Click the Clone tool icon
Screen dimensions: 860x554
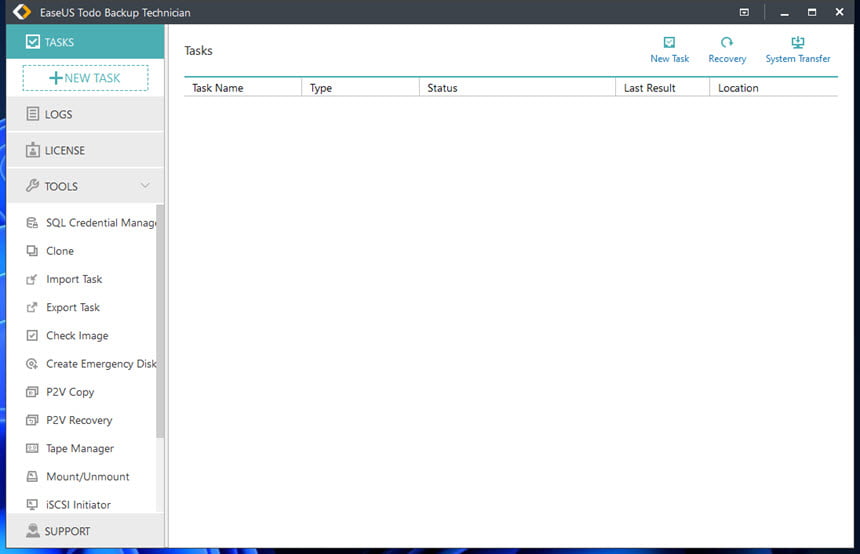coord(32,251)
